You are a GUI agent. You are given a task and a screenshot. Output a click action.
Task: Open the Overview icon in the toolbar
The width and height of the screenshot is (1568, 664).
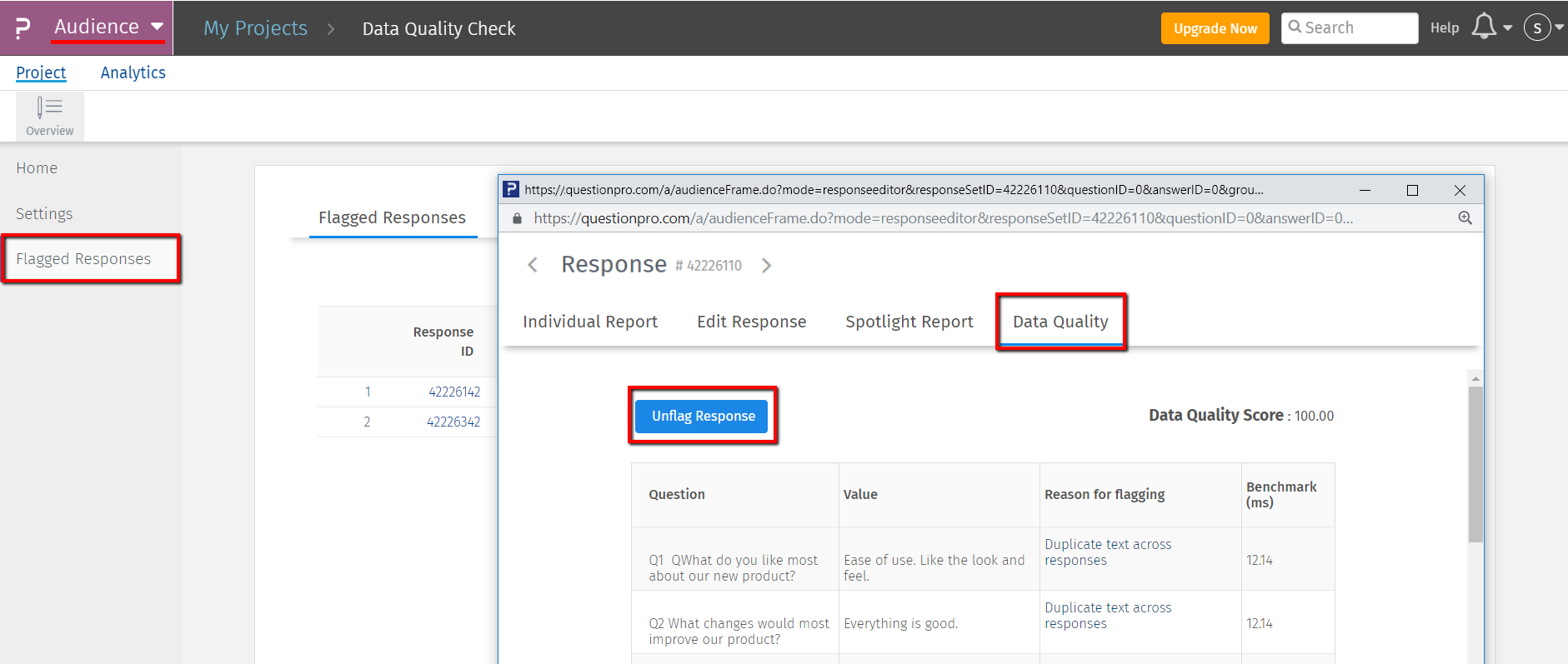(49, 116)
